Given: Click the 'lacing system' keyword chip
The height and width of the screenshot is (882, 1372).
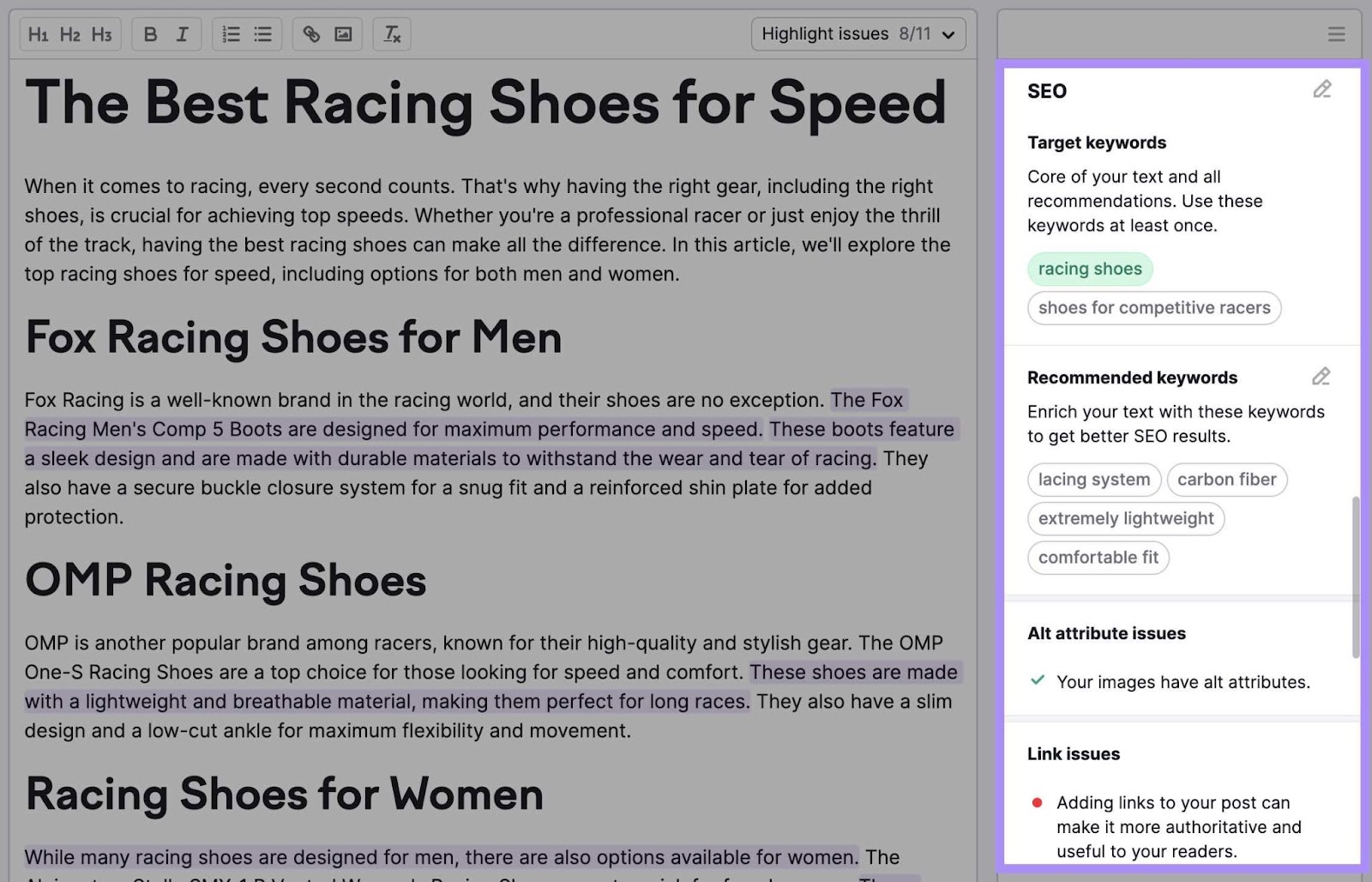Looking at the screenshot, I should (1094, 480).
